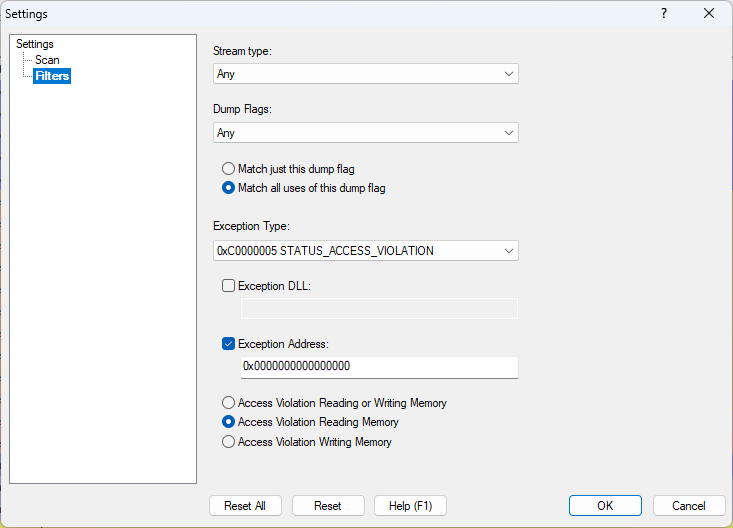Open the Dump Flags dropdown
The width and height of the screenshot is (733, 528).
pyautogui.click(x=366, y=133)
